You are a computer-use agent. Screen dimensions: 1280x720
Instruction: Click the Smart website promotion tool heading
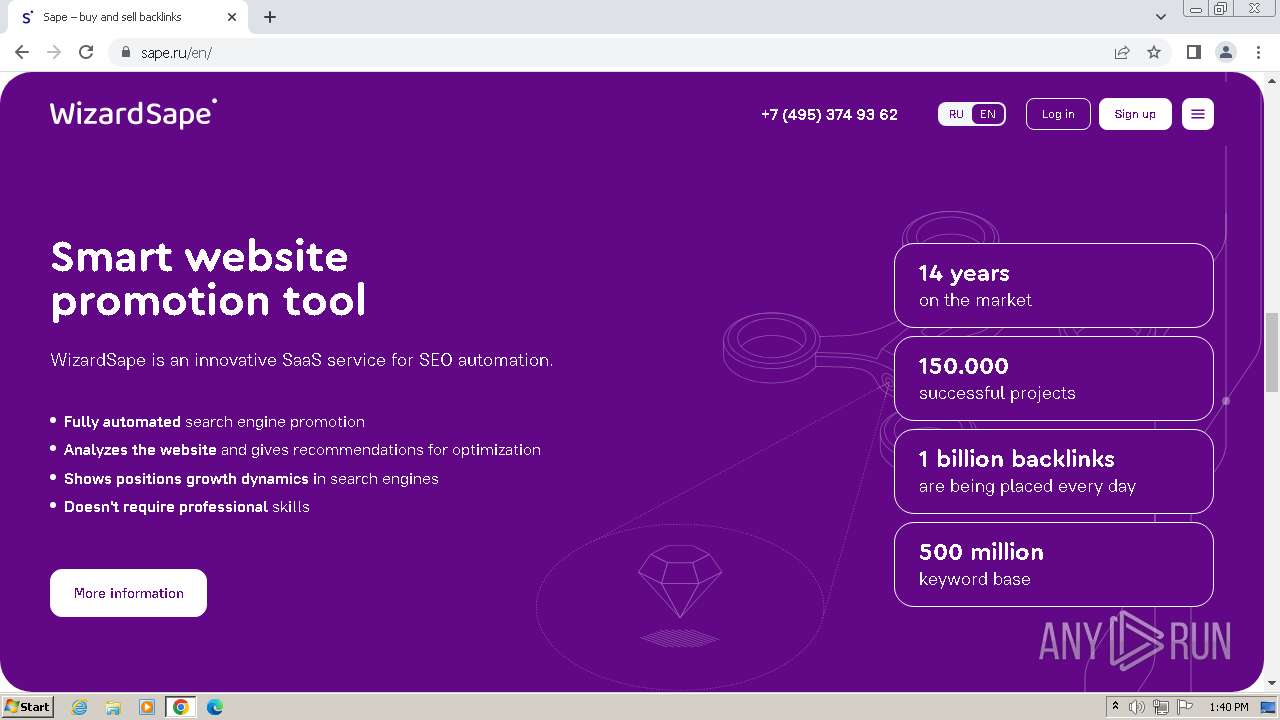pos(208,278)
